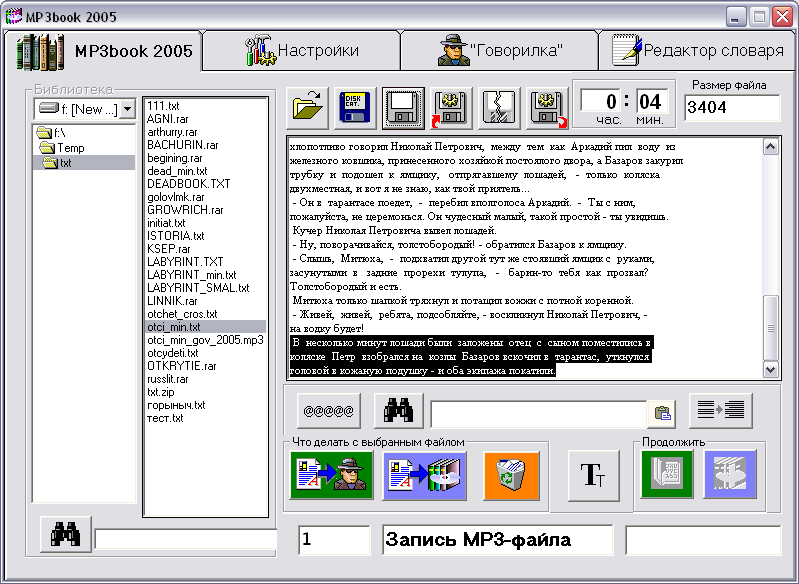The height and width of the screenshot is (584, 799).
Task: Switch to the MP3book 2005 tab
Action: click(104, 50)
